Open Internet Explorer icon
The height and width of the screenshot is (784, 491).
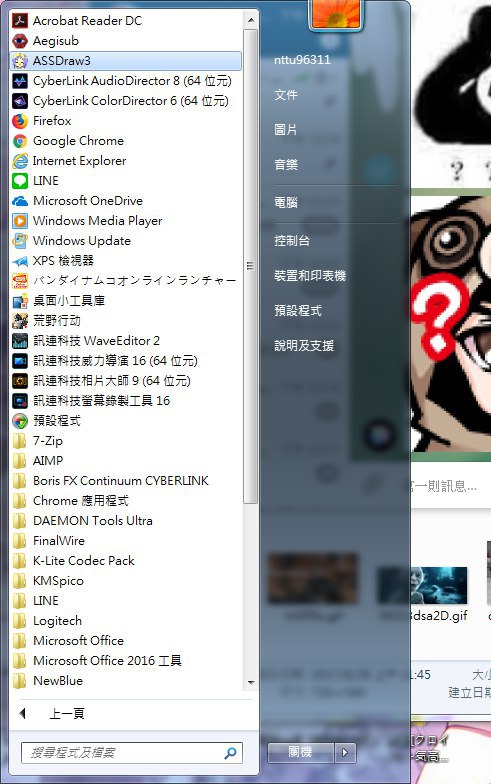20,160
